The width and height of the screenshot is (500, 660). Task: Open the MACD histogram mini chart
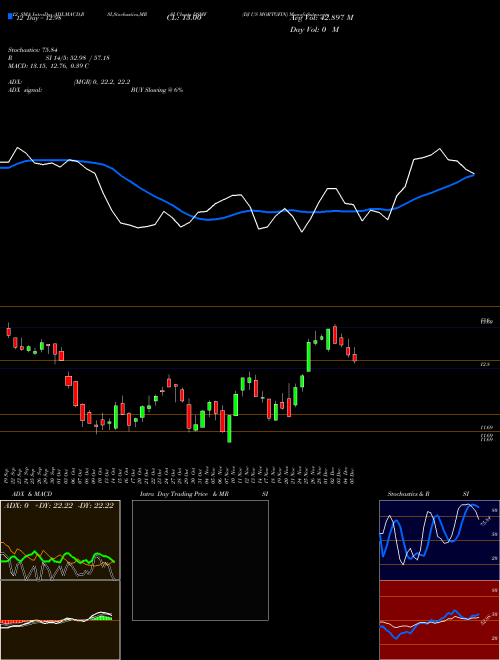tap(60, 620)
